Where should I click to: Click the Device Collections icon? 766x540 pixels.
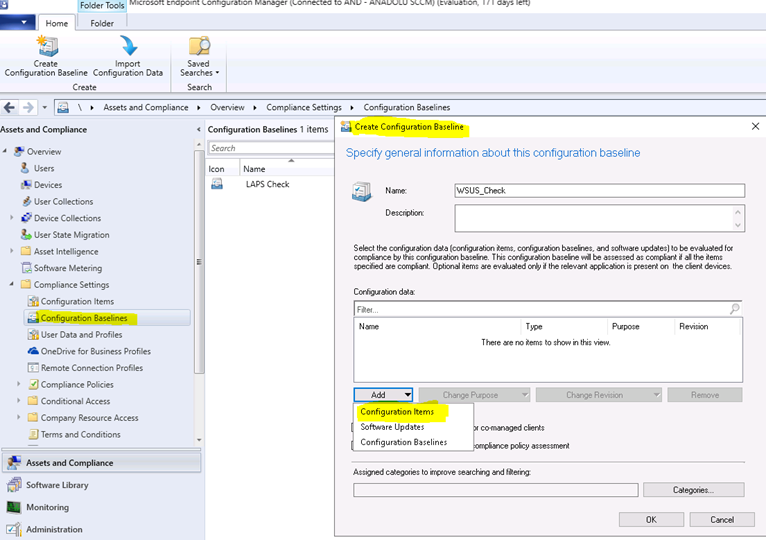26,218
